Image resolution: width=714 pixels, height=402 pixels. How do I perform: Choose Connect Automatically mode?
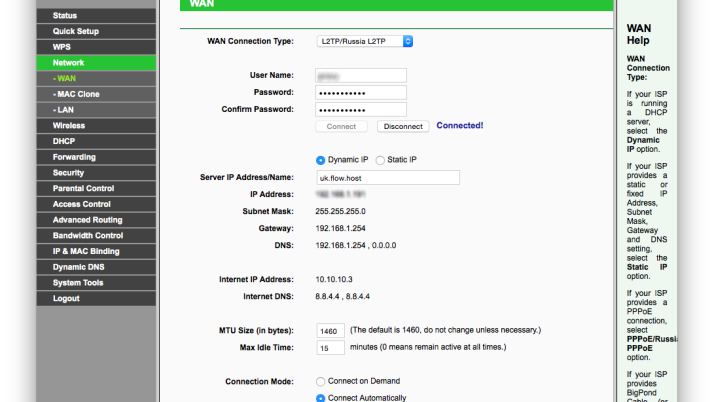[x=321, y=398]
